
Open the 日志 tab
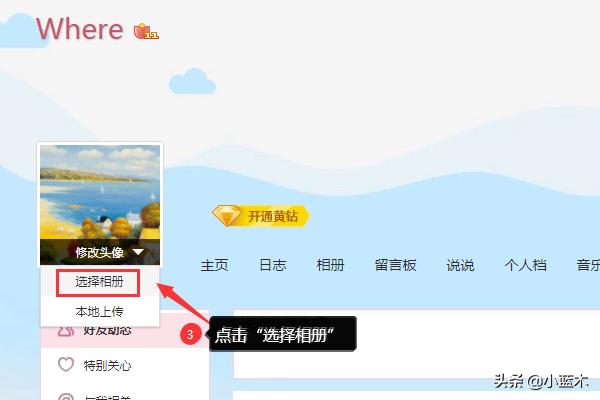[x=272, y=265]
